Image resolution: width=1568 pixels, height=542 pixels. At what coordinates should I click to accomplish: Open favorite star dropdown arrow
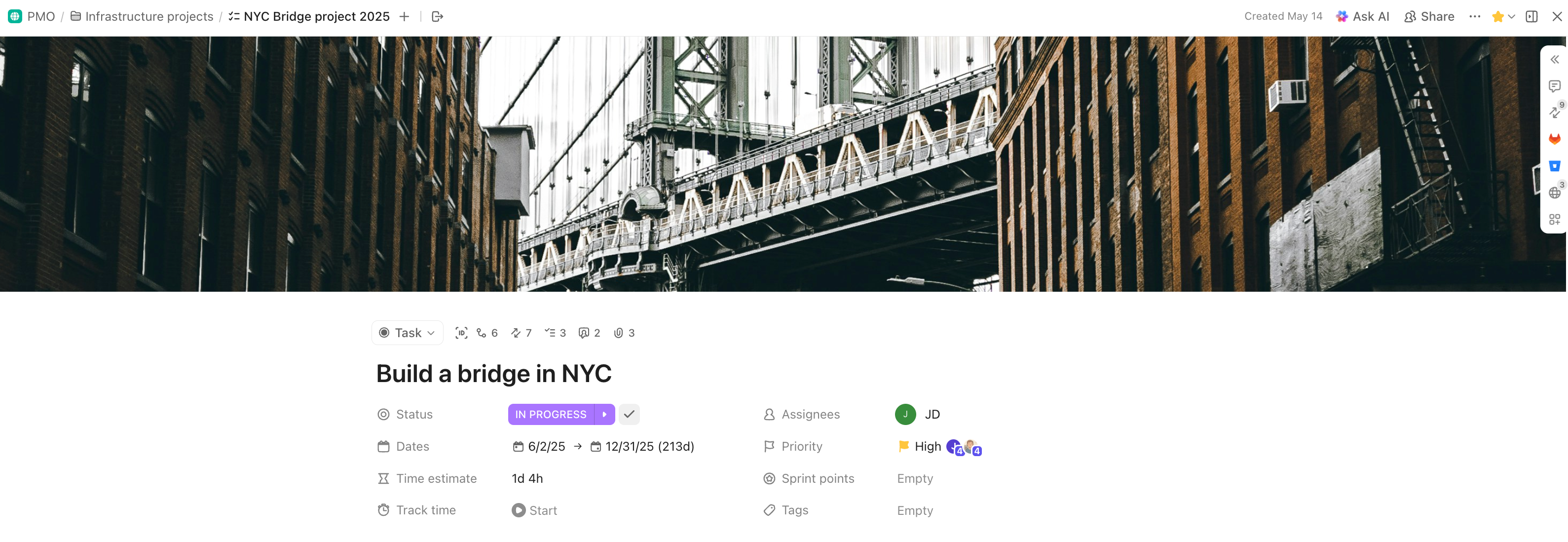1511,16
